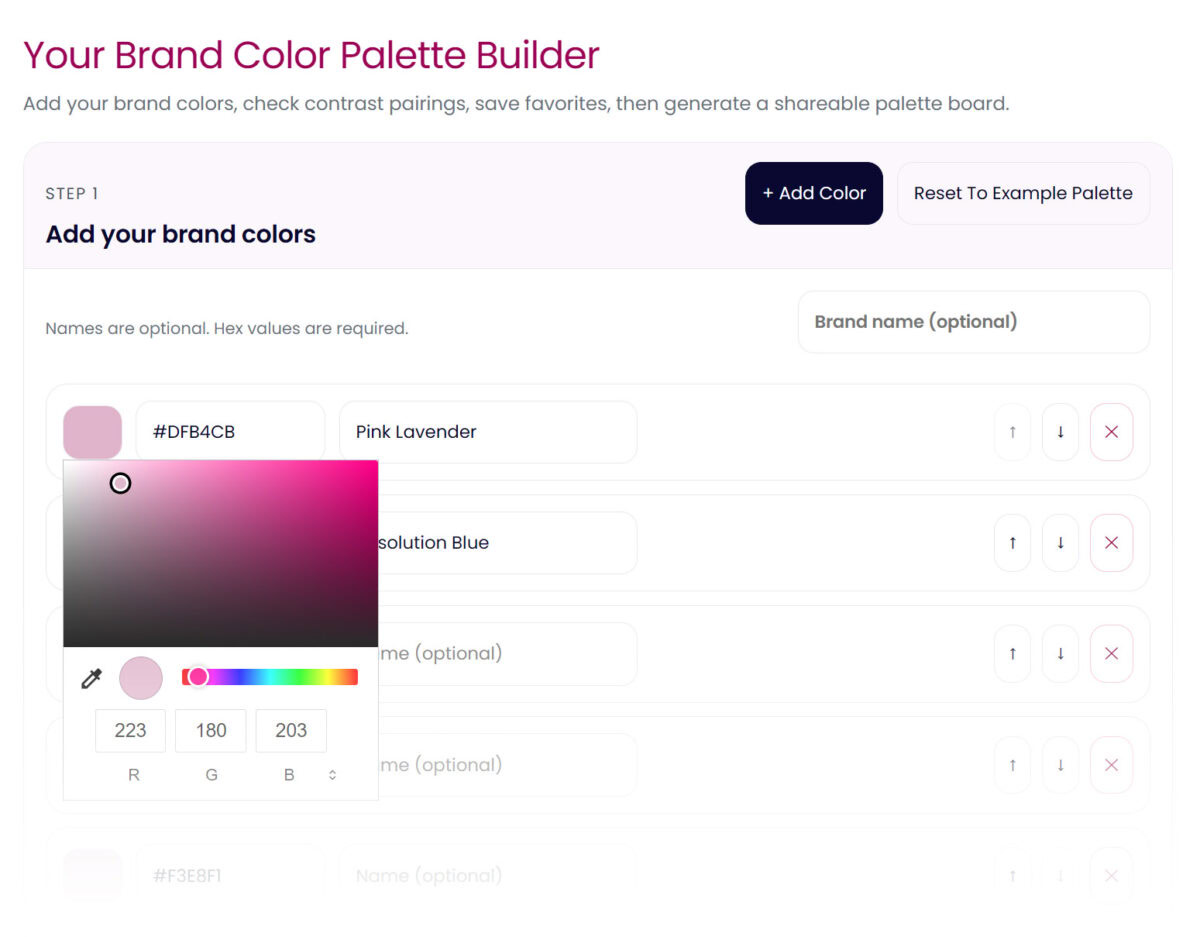The width and height of the screenshot is (1200, 937).
Task: Move the third color row down
Action: (1060, 653)
